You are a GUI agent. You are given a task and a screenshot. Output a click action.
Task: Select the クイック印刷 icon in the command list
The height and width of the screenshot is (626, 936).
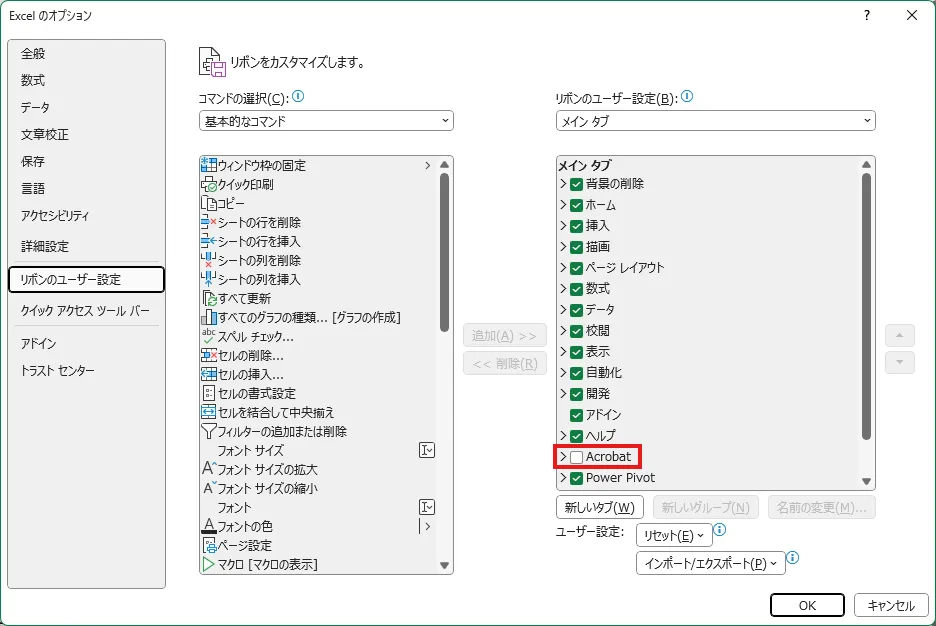click(x=209, y=184)
